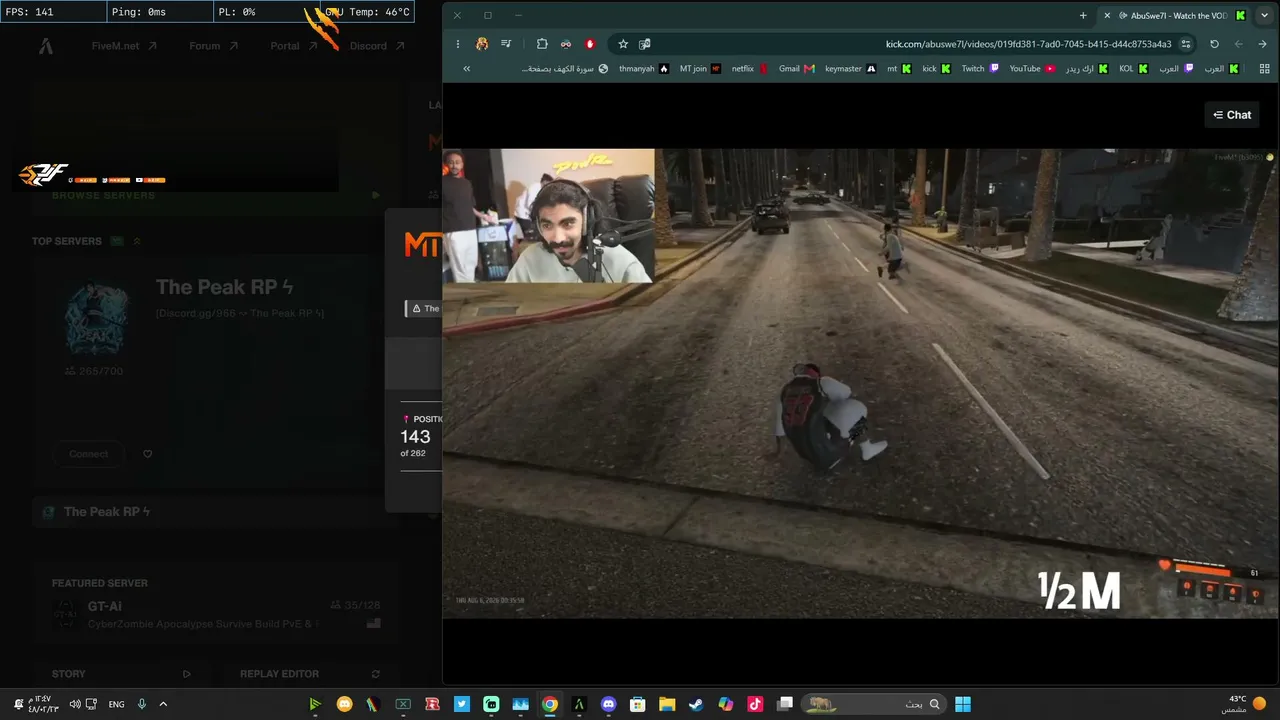Open the Gmail bookmark
The width and height of the screenshot is (1280, 720).
[797, 69]
